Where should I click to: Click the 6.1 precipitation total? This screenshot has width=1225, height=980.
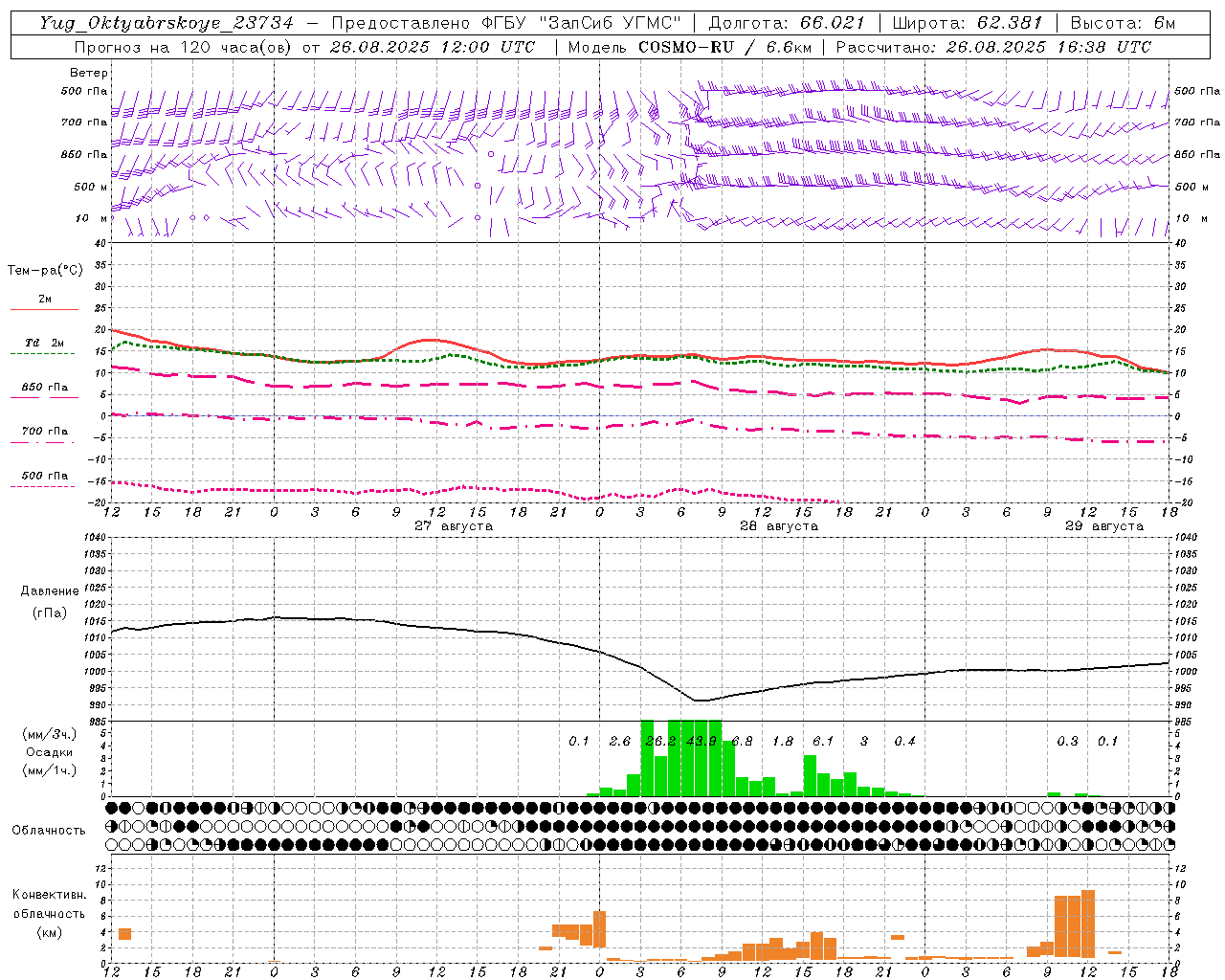pyautogui.click(x=823, y=741)
